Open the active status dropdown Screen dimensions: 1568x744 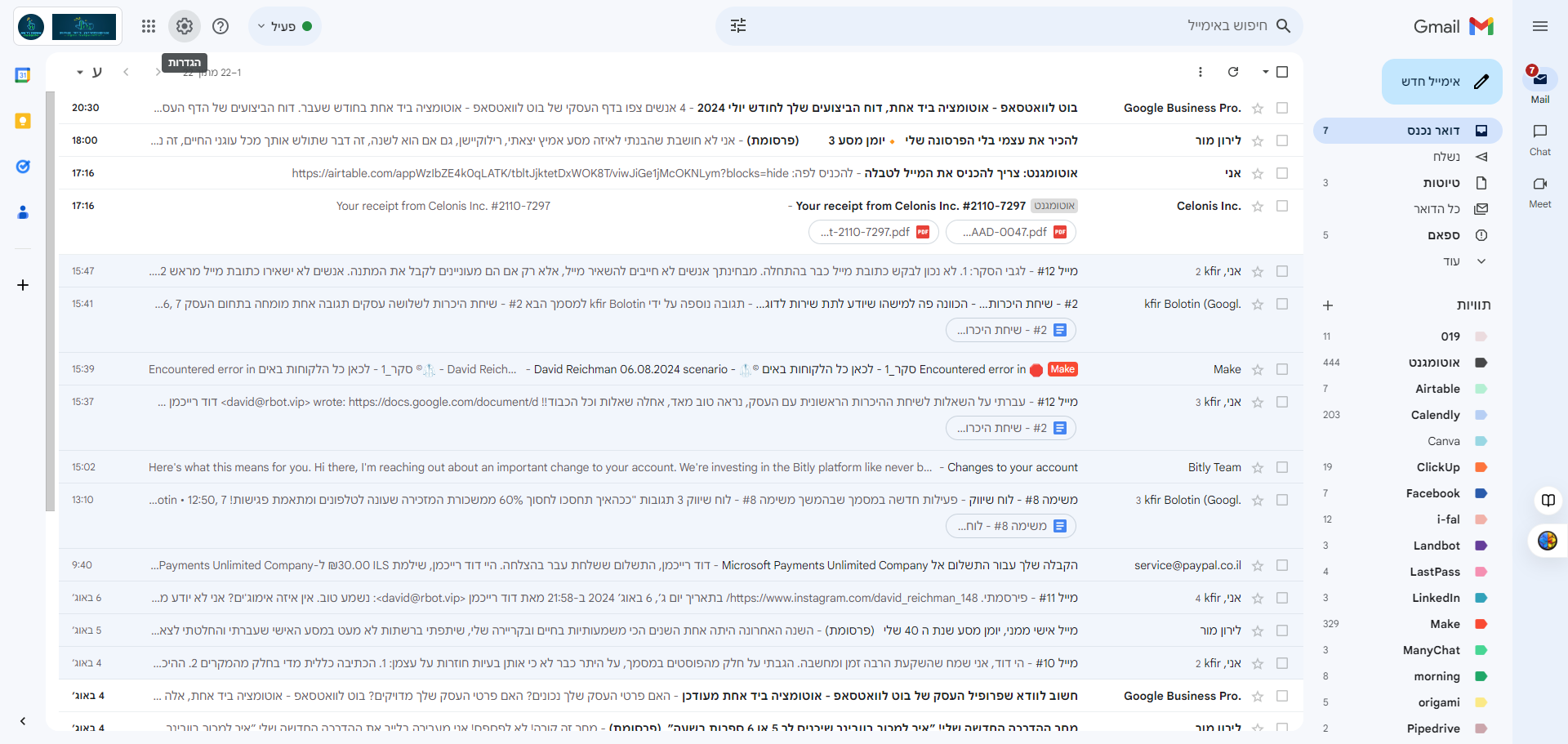[x=284, y=26]
